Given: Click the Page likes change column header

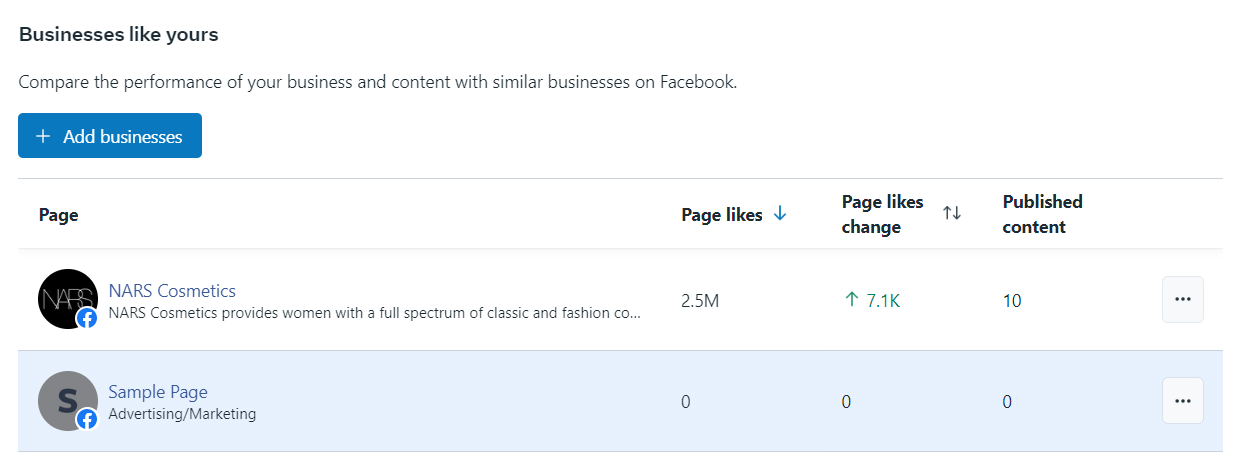Looking at the screenshot, I should (x=883, y=215).
